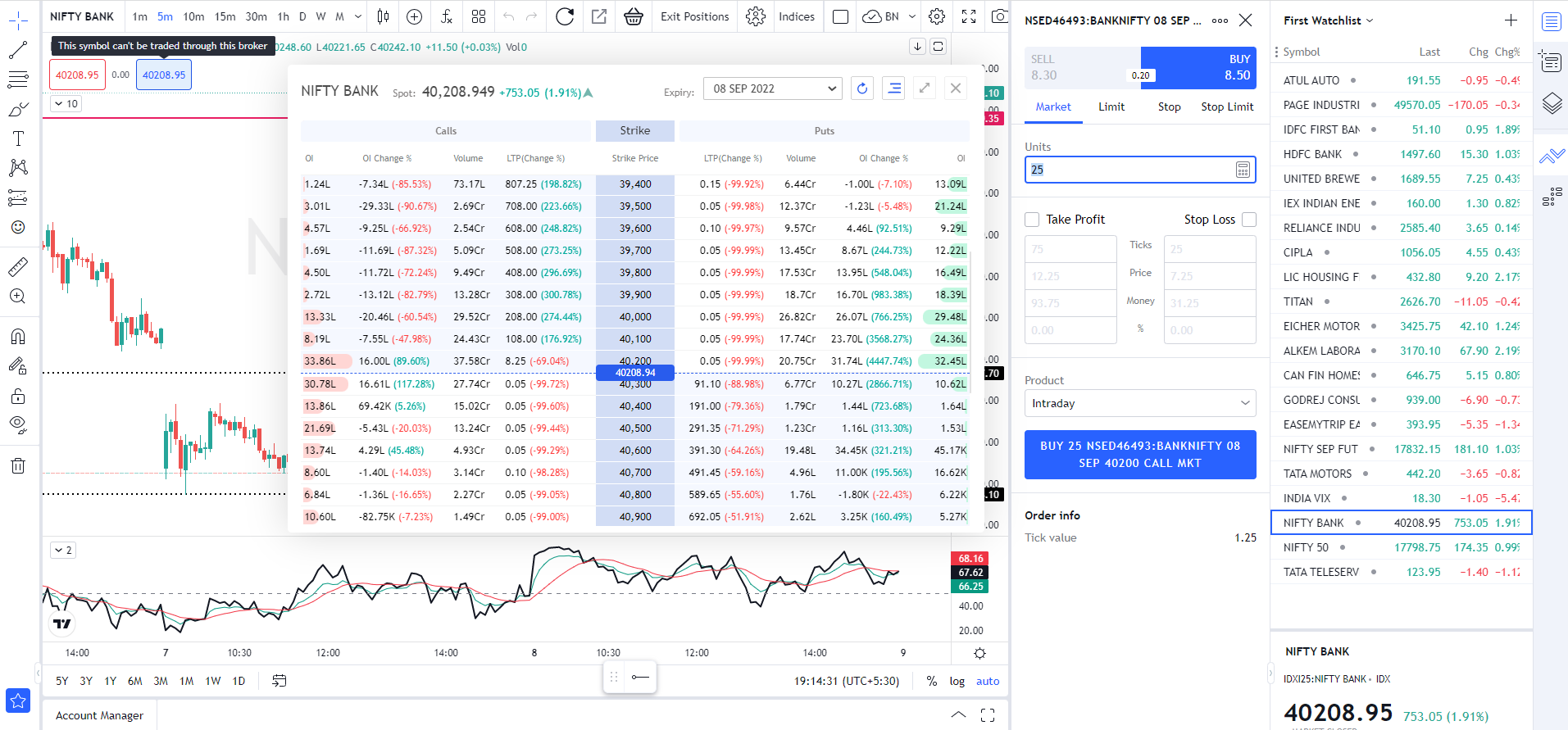Viewport: 1568px width, 730px height.
Task: Select the ruler measure tool
Action: [18, 266]
